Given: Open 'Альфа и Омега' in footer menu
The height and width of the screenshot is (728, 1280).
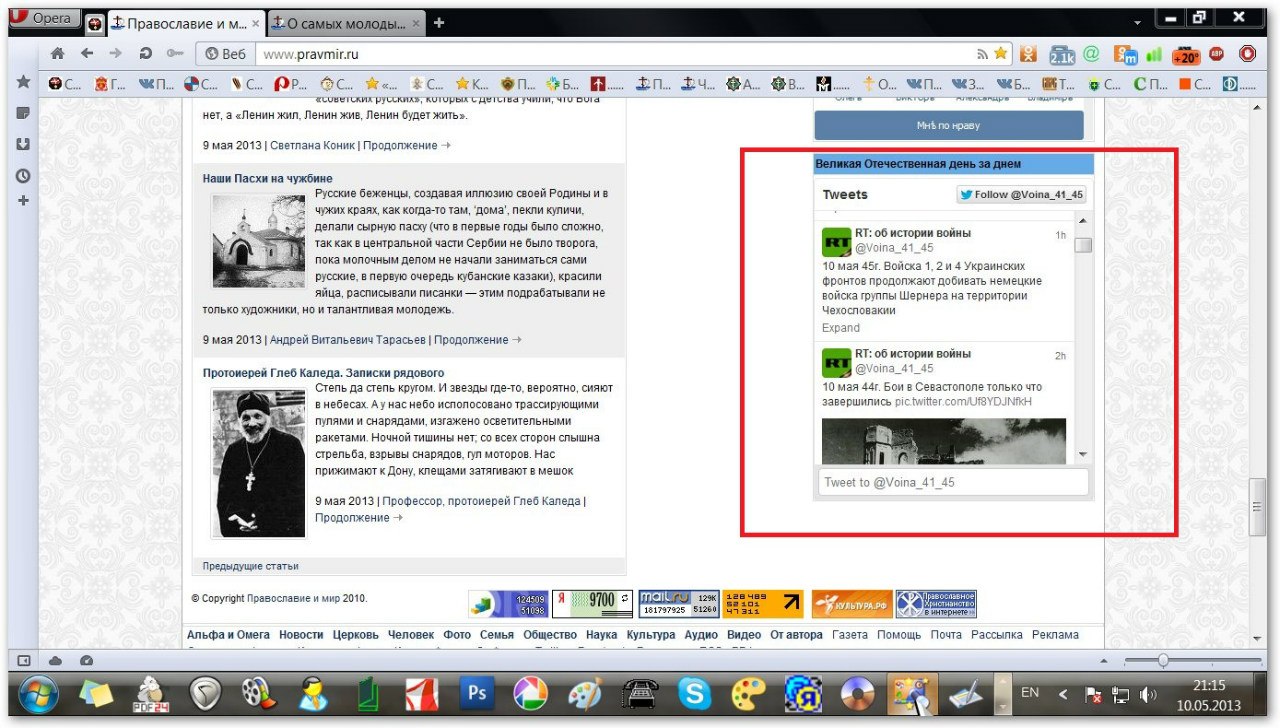Looking at the screenshot, I should [x=229, y=635].
